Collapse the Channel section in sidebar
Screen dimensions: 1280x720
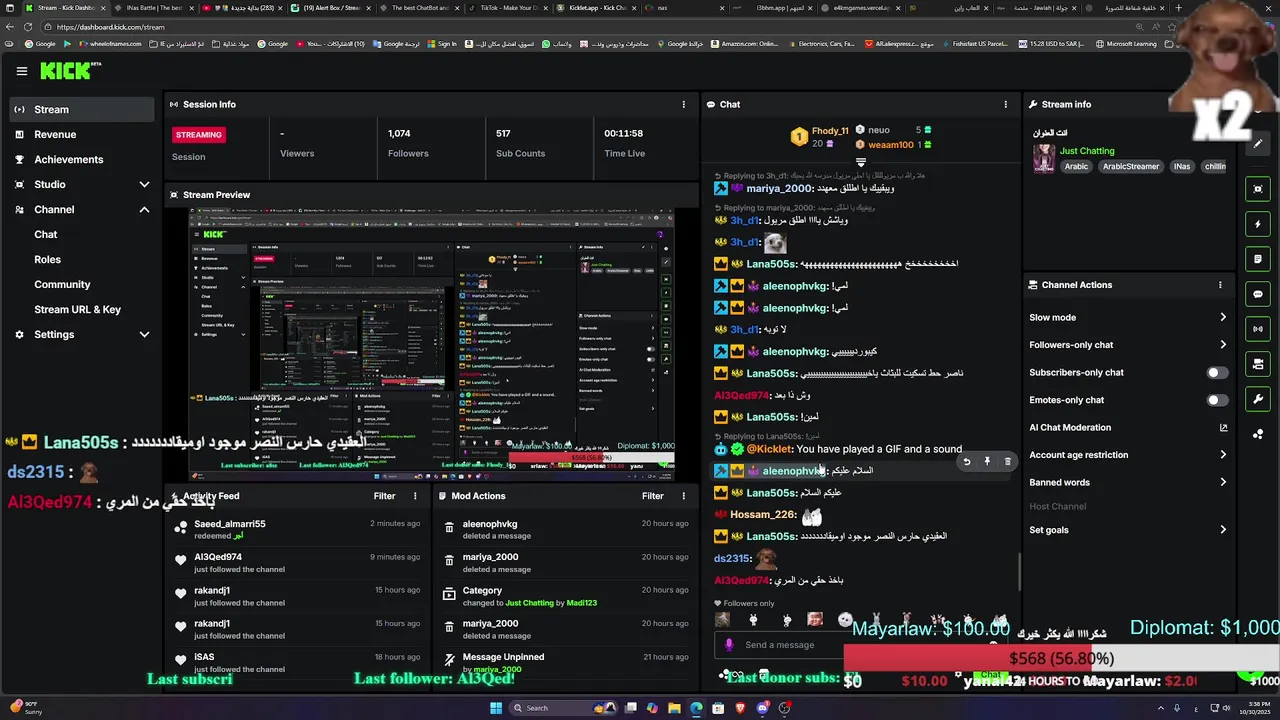coord(144,210)
